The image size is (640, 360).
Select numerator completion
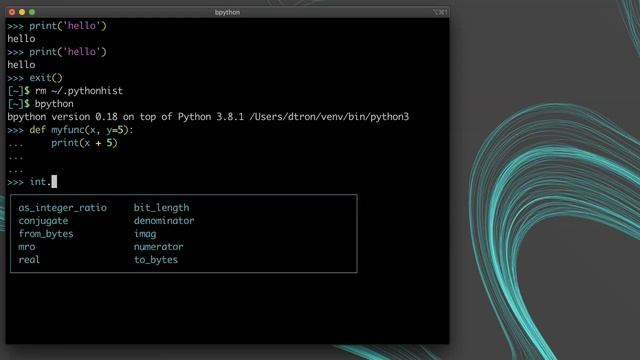point(159,247)
